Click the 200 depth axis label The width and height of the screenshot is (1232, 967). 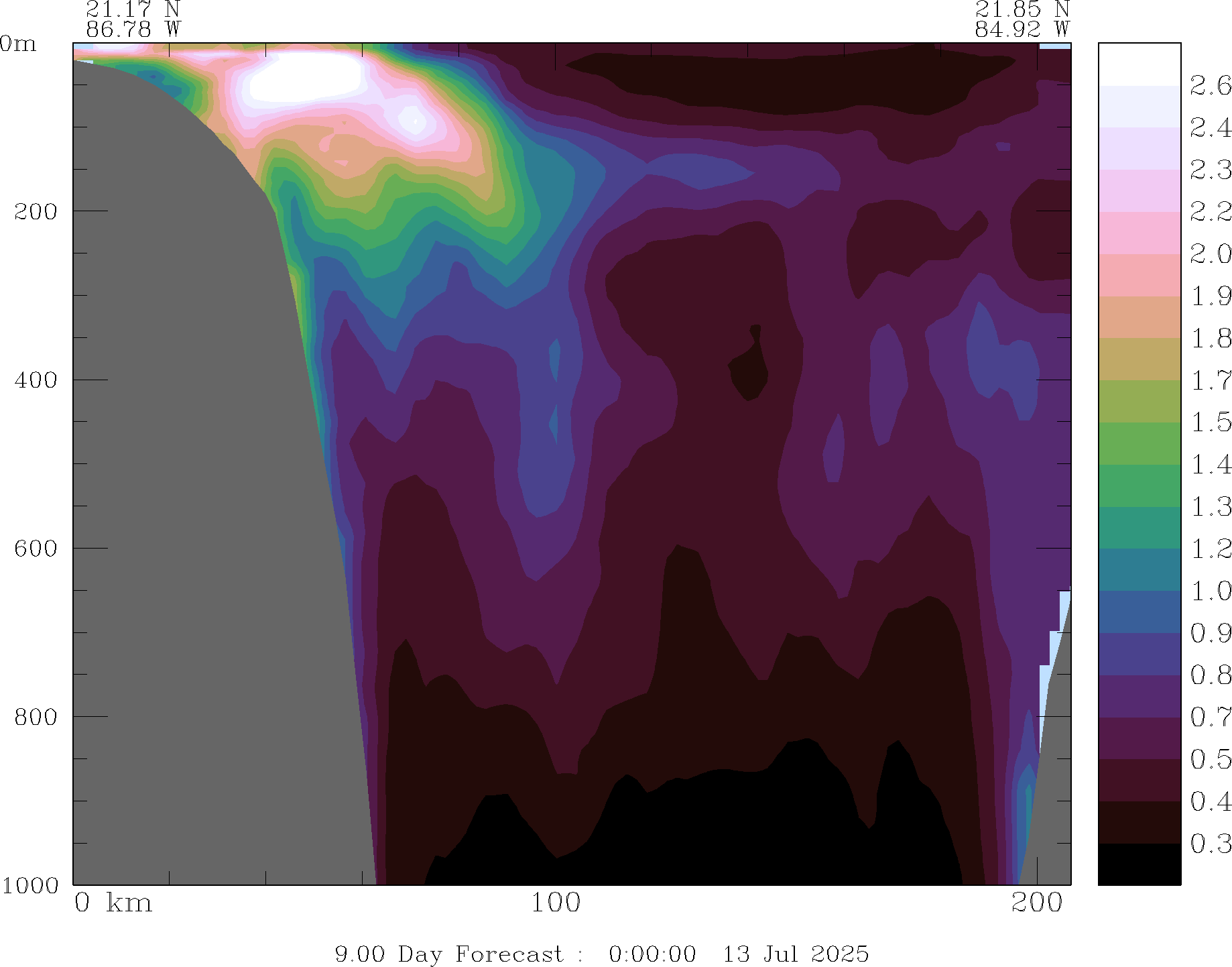(x=36, y=211)
